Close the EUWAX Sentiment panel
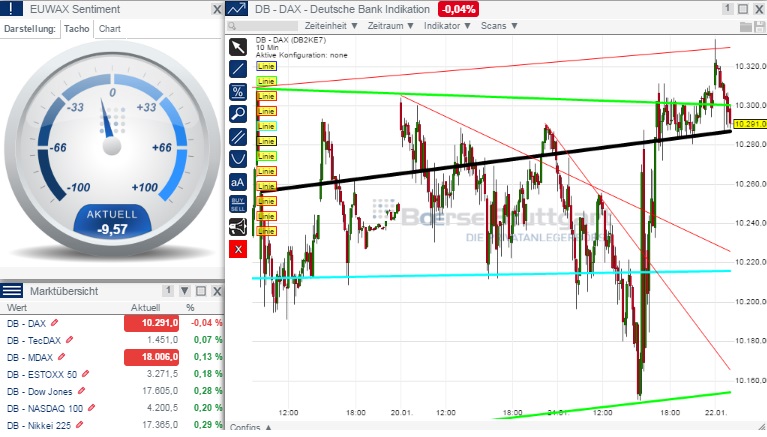Image resolution: width=767 pixels, height=437 pixels. pyautogui.click(x=217, y=9)
